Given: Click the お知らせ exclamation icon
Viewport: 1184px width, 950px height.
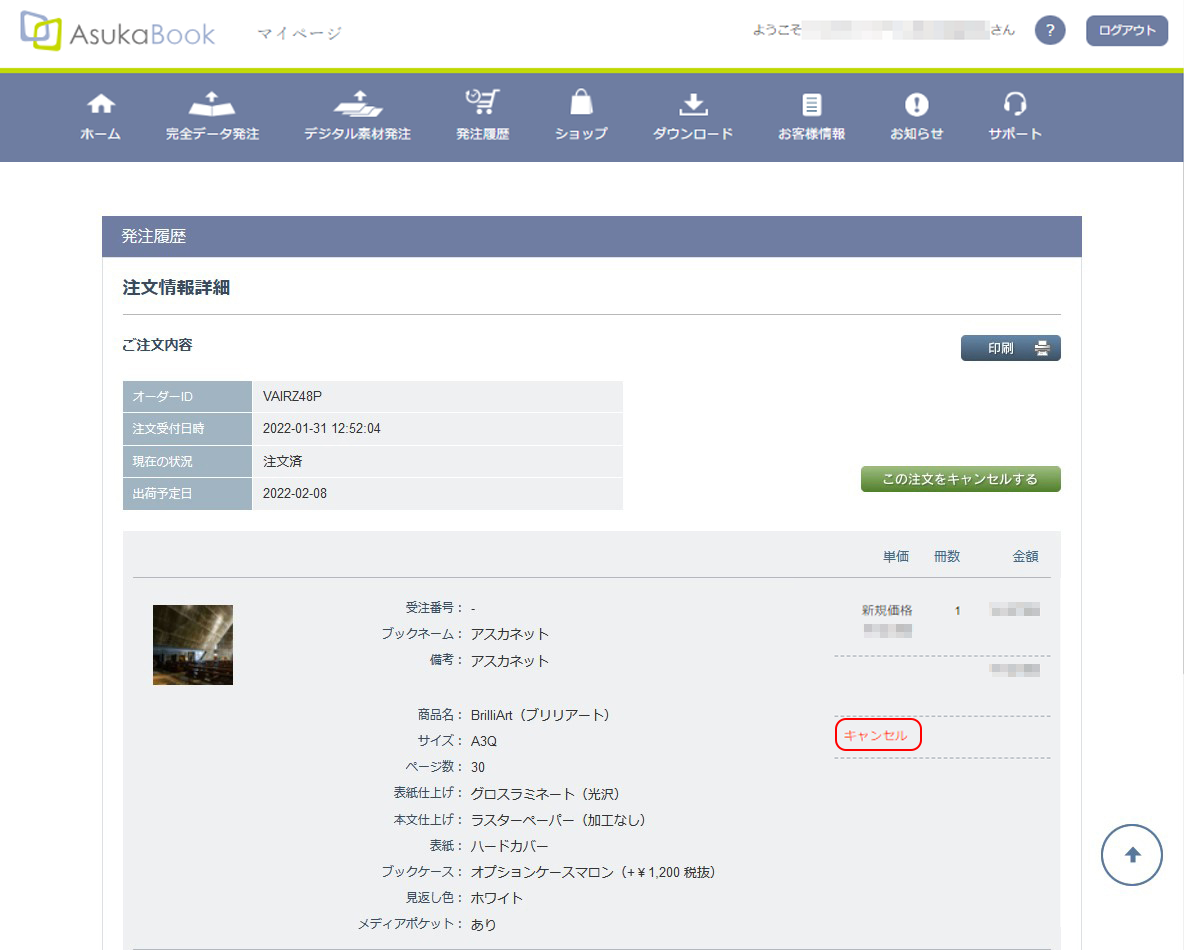Looking at the screenshot, I should tap(916, 104).
